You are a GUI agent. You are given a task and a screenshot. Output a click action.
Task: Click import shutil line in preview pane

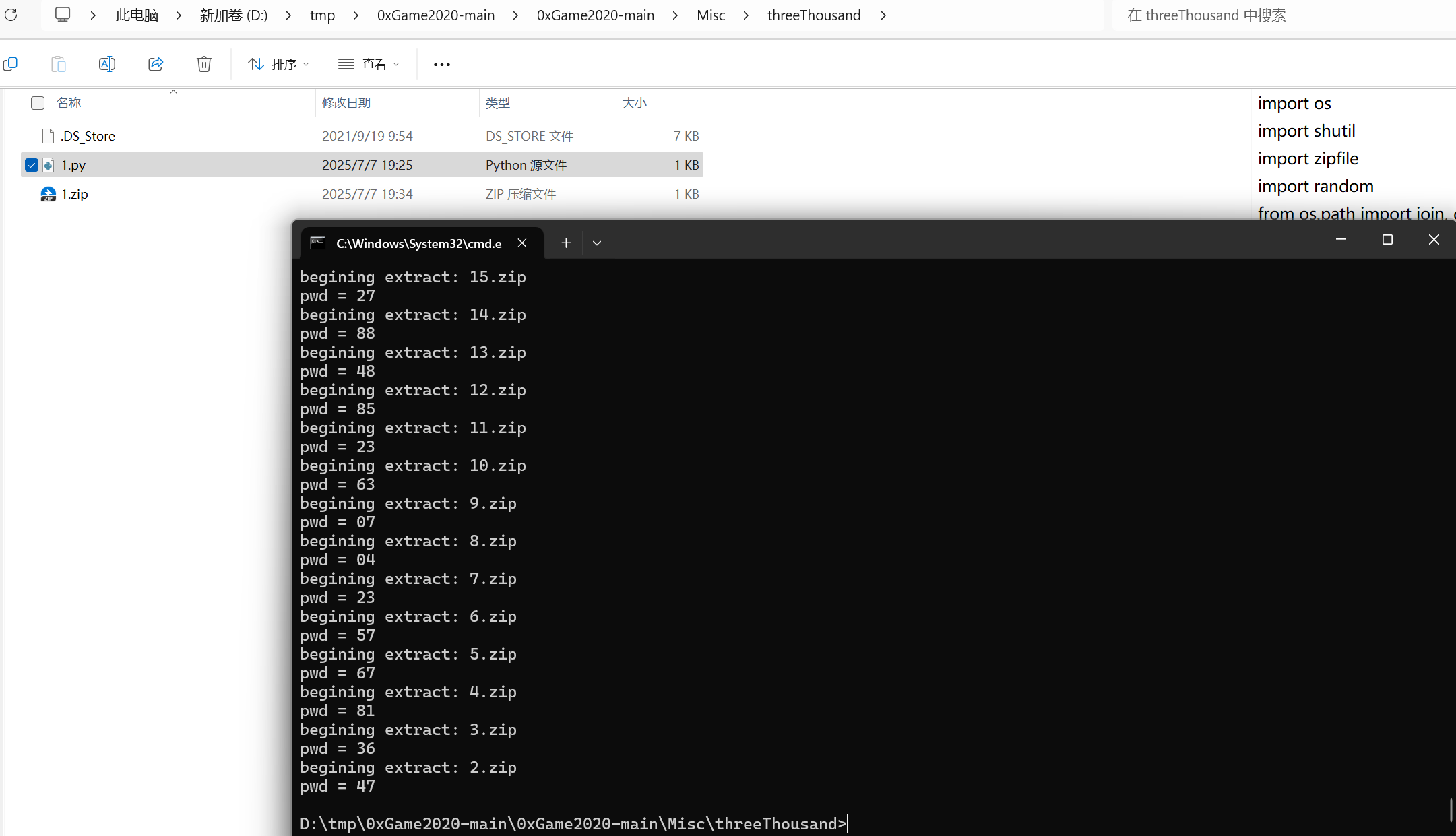(1306, 131)
